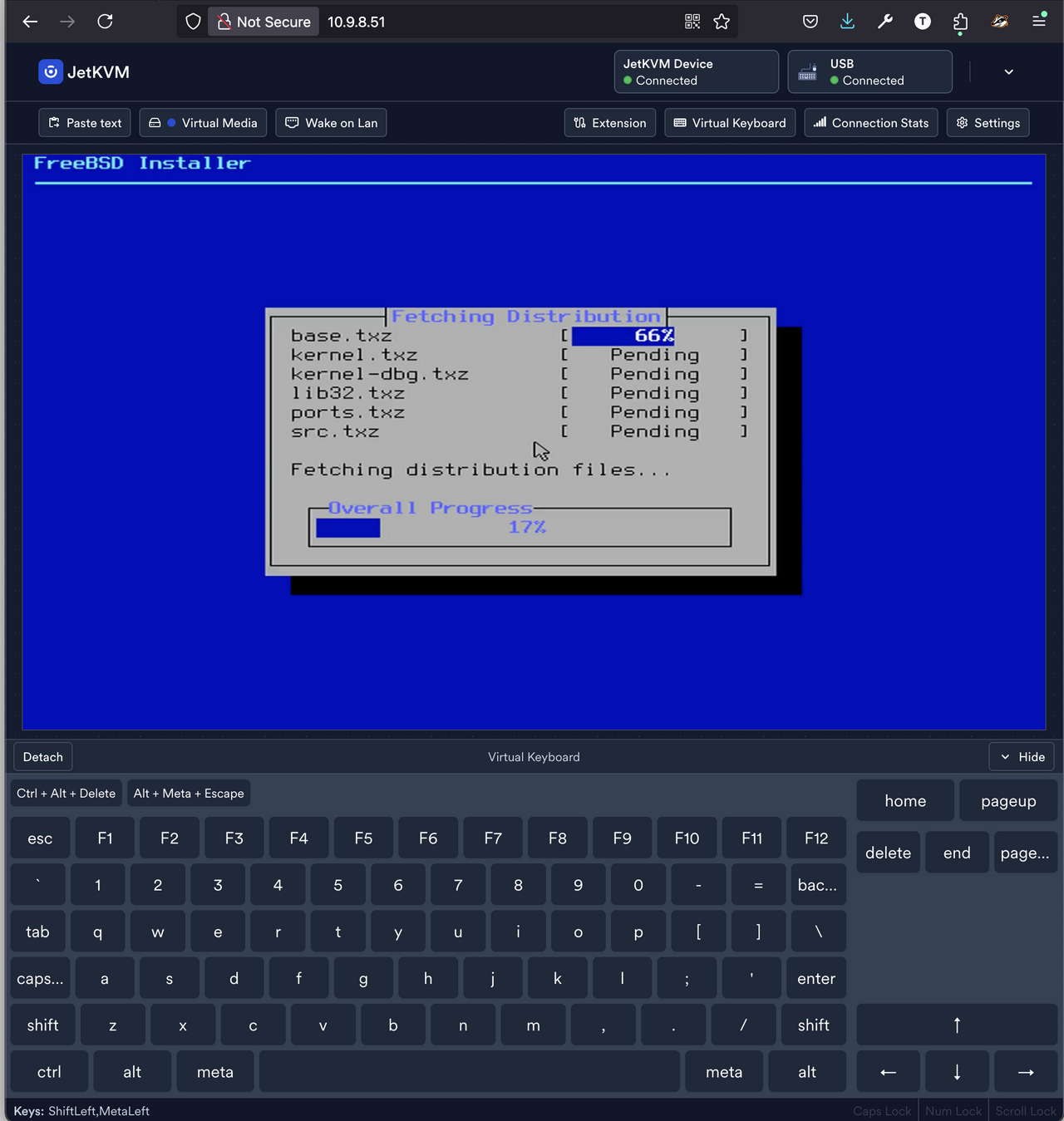Tap the backslash key
The image size is (1064, 1121).
pyautogui.click(x=819, y=932)
